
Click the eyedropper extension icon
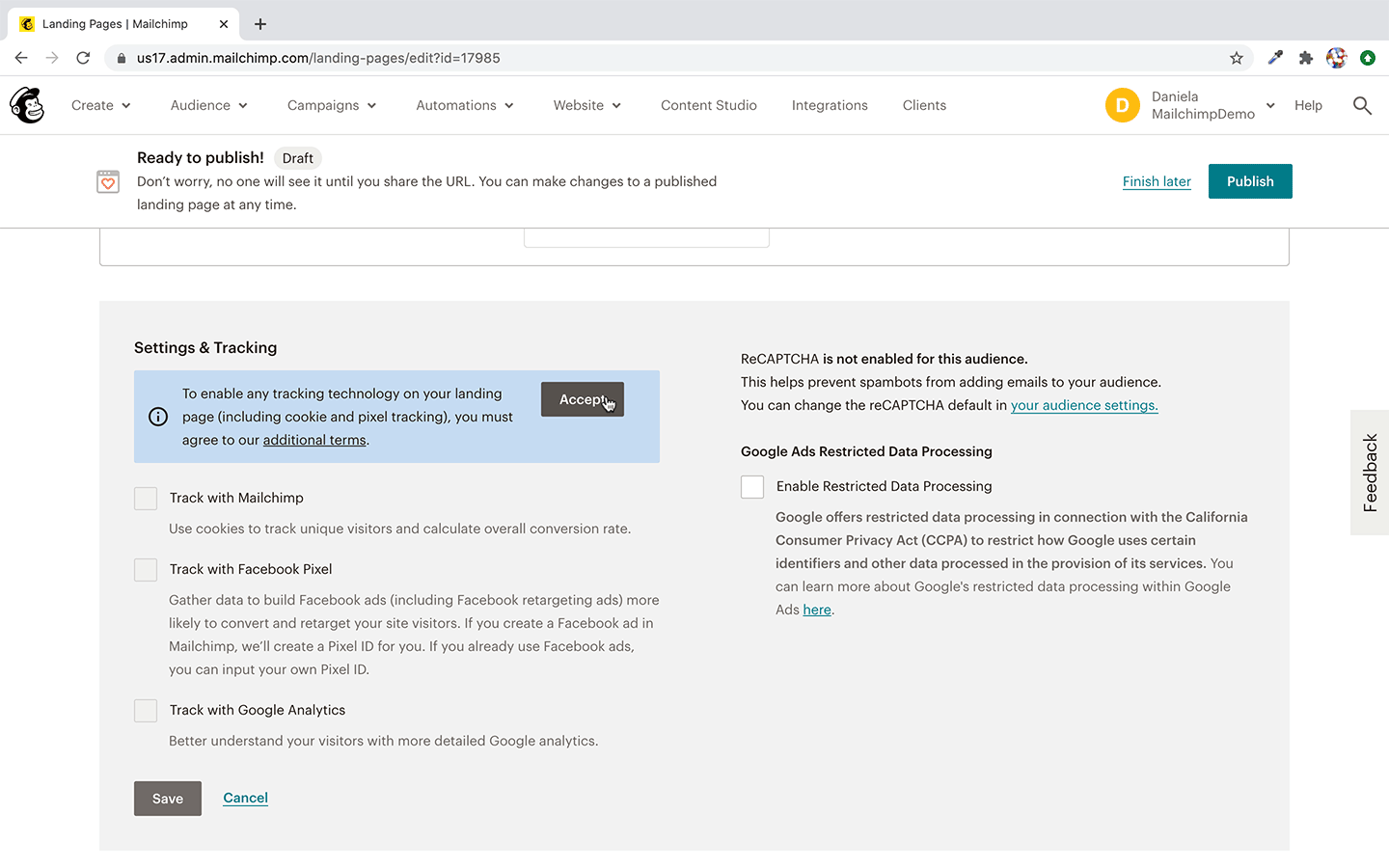click(1275, 58)
